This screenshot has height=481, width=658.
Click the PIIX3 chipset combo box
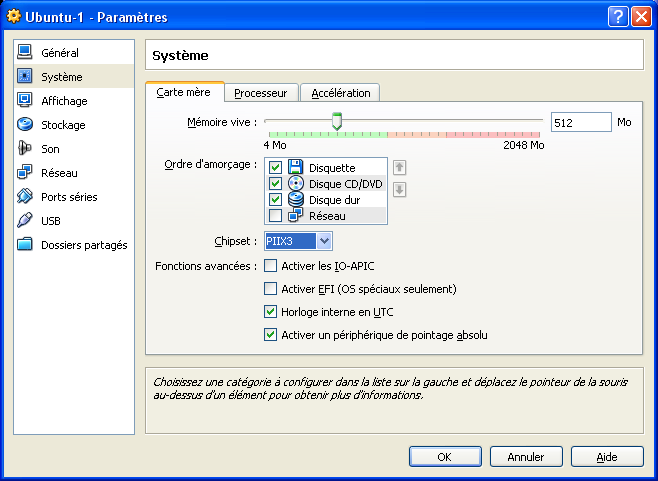(x=298, y=241)
